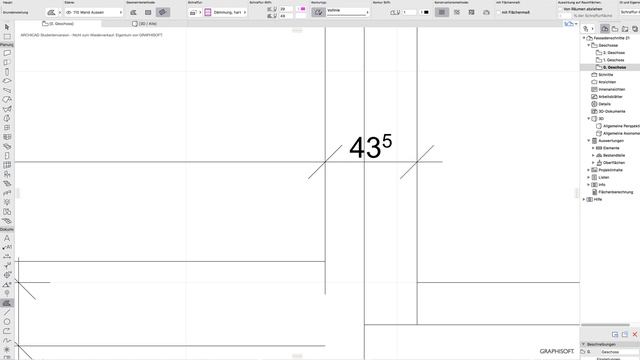Select the Line tool in the toolbox
The width and height of the screenshot is (640, 360).
pyautogui.click(x=7, y=313)
